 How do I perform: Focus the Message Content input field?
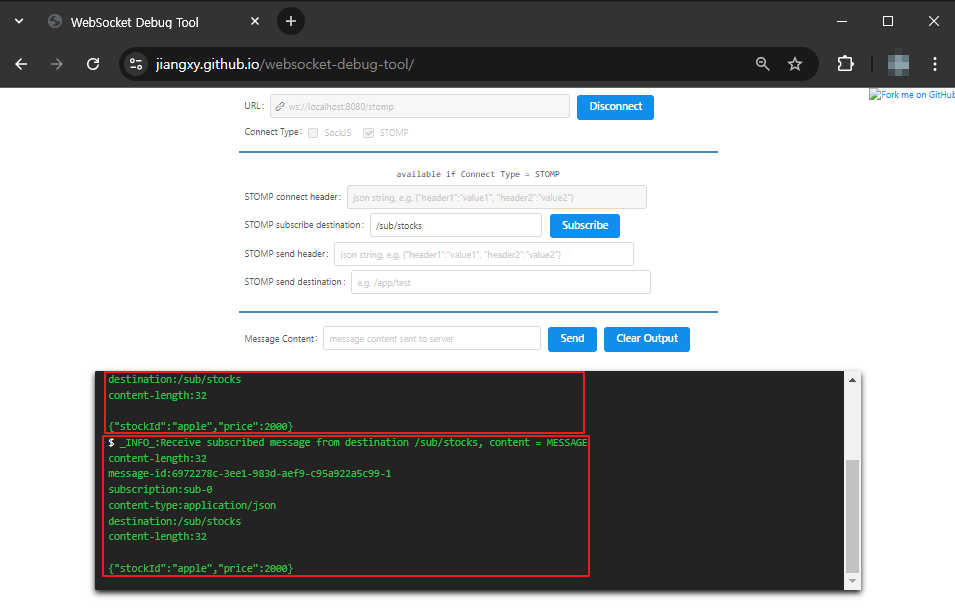(432, 338)
